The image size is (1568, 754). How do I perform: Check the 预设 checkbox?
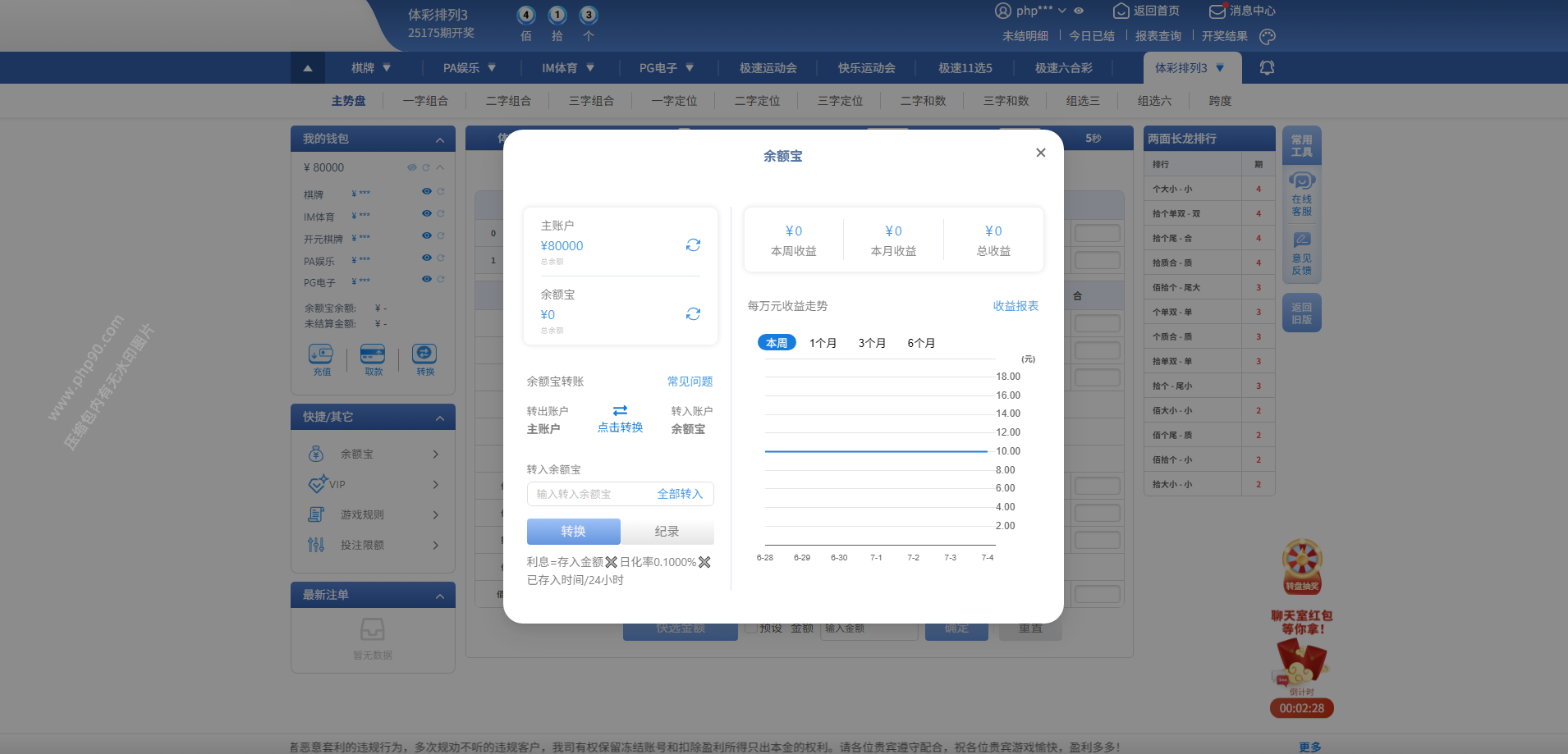coord(751,628)
